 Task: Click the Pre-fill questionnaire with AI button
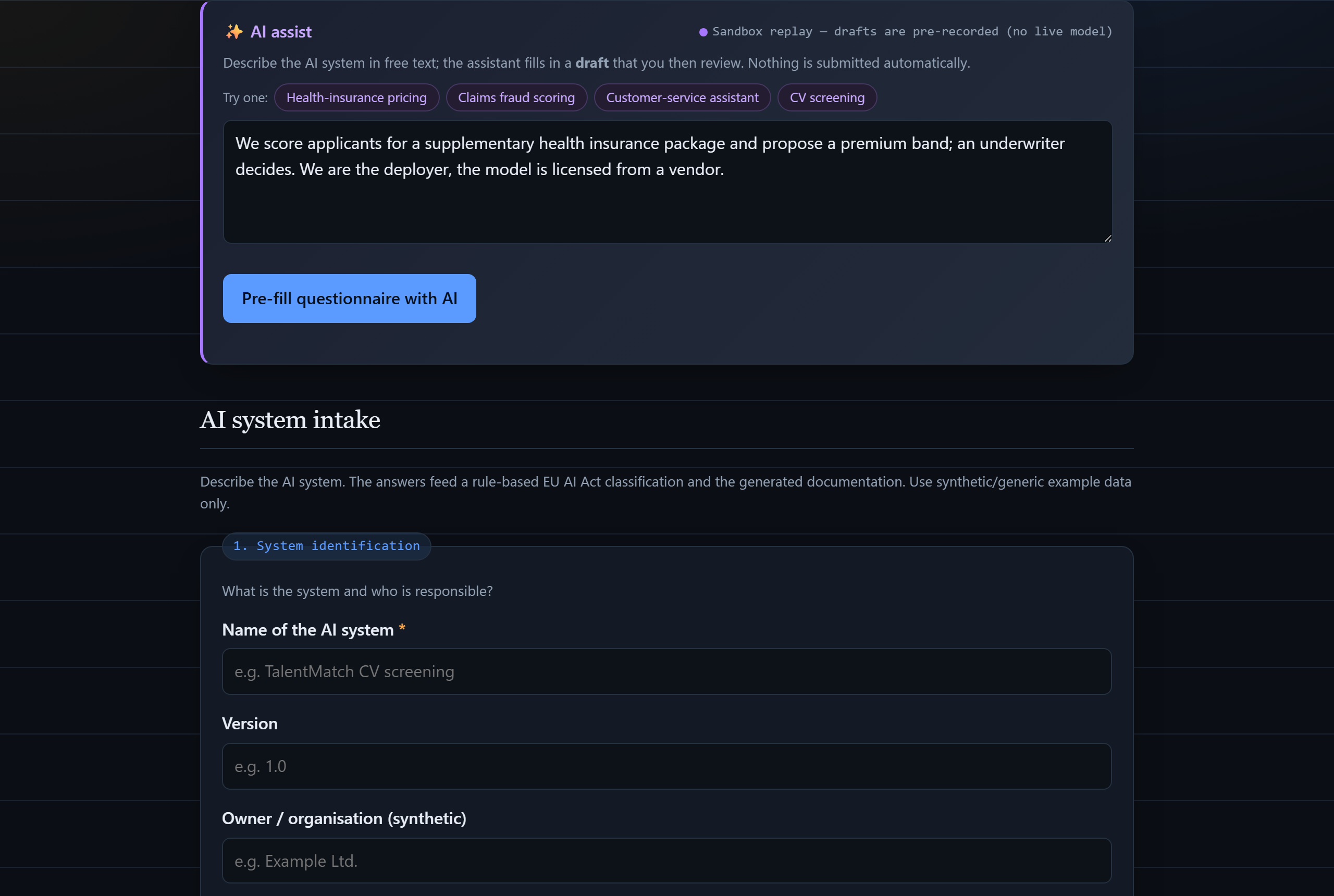tap(349, 298)
